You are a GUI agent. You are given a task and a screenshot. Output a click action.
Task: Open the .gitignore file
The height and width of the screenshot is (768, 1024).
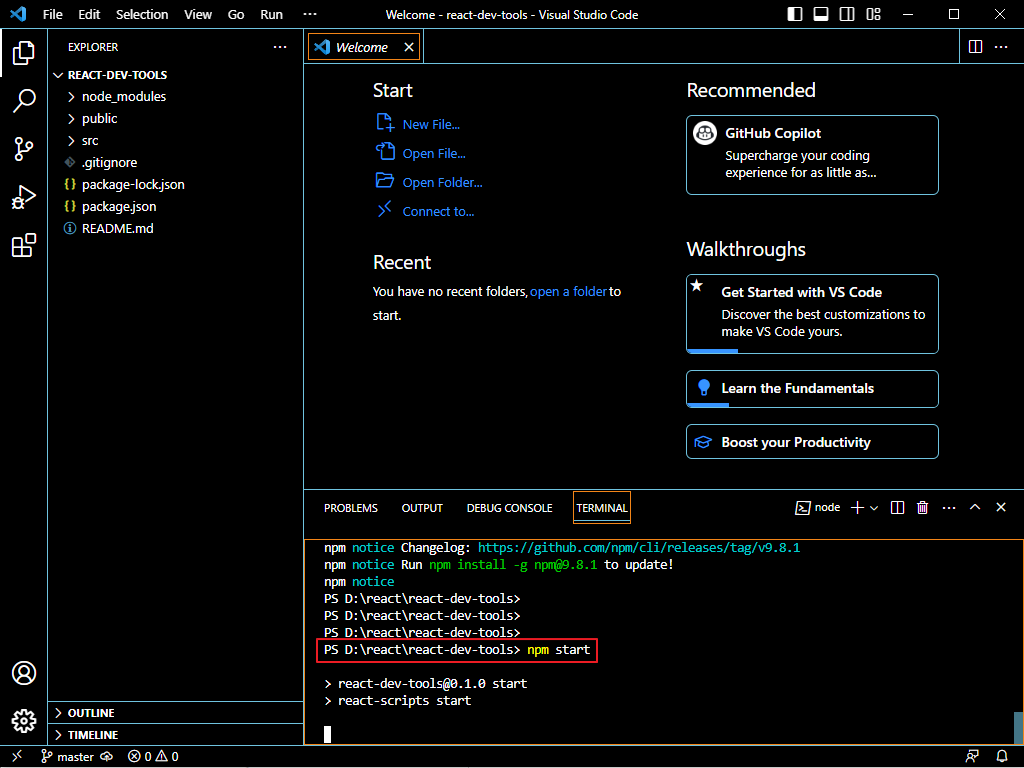point(109,163)
